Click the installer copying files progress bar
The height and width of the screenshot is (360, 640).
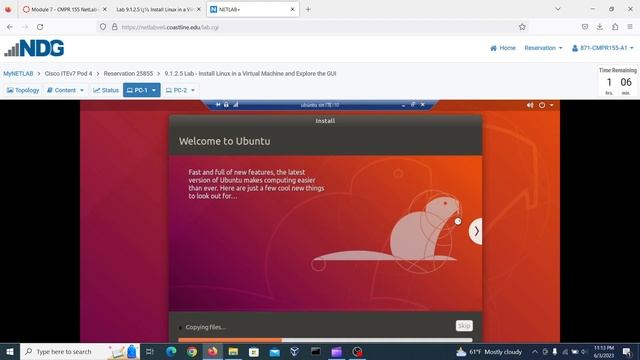coord(325,340)
